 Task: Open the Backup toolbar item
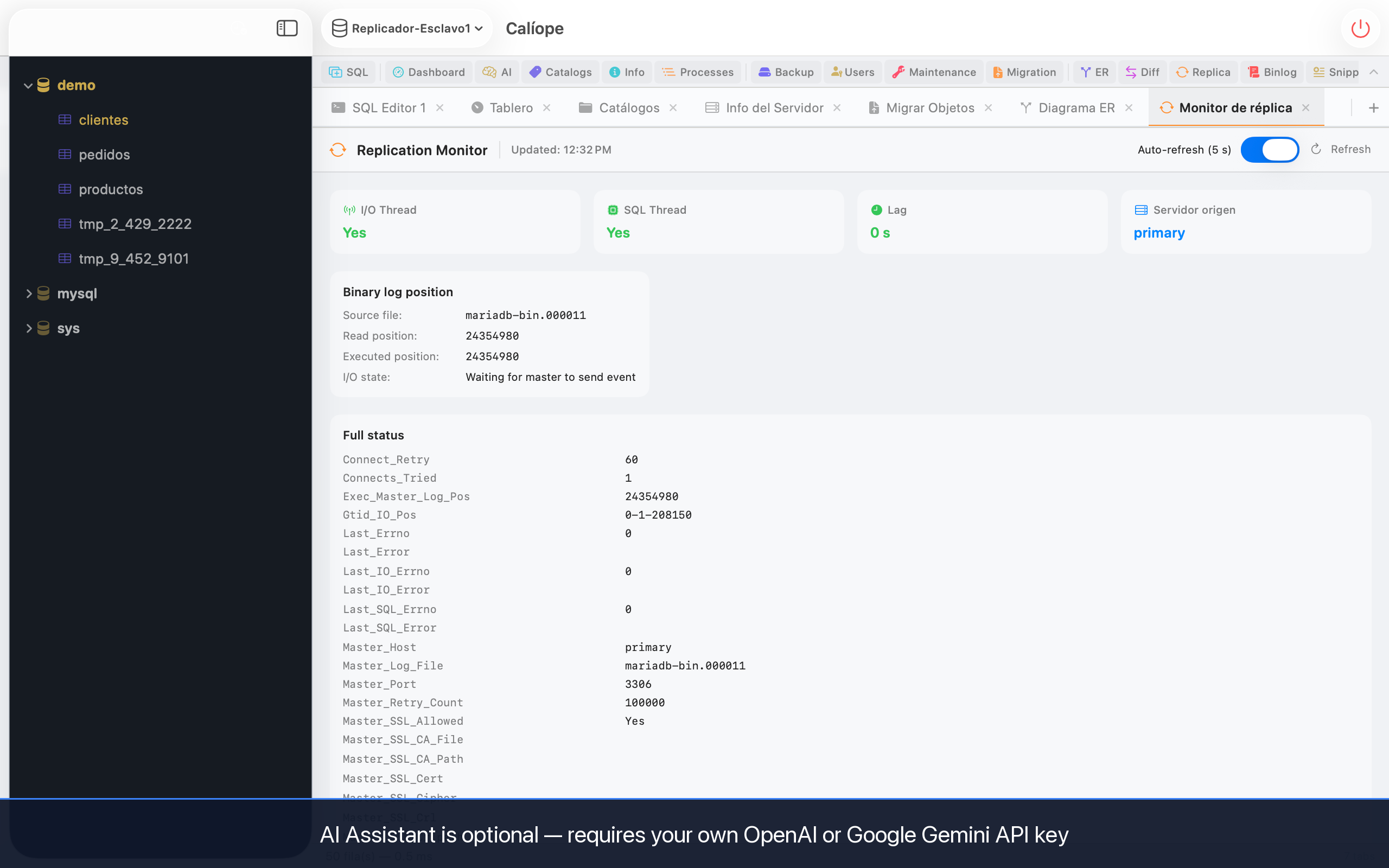786,72
